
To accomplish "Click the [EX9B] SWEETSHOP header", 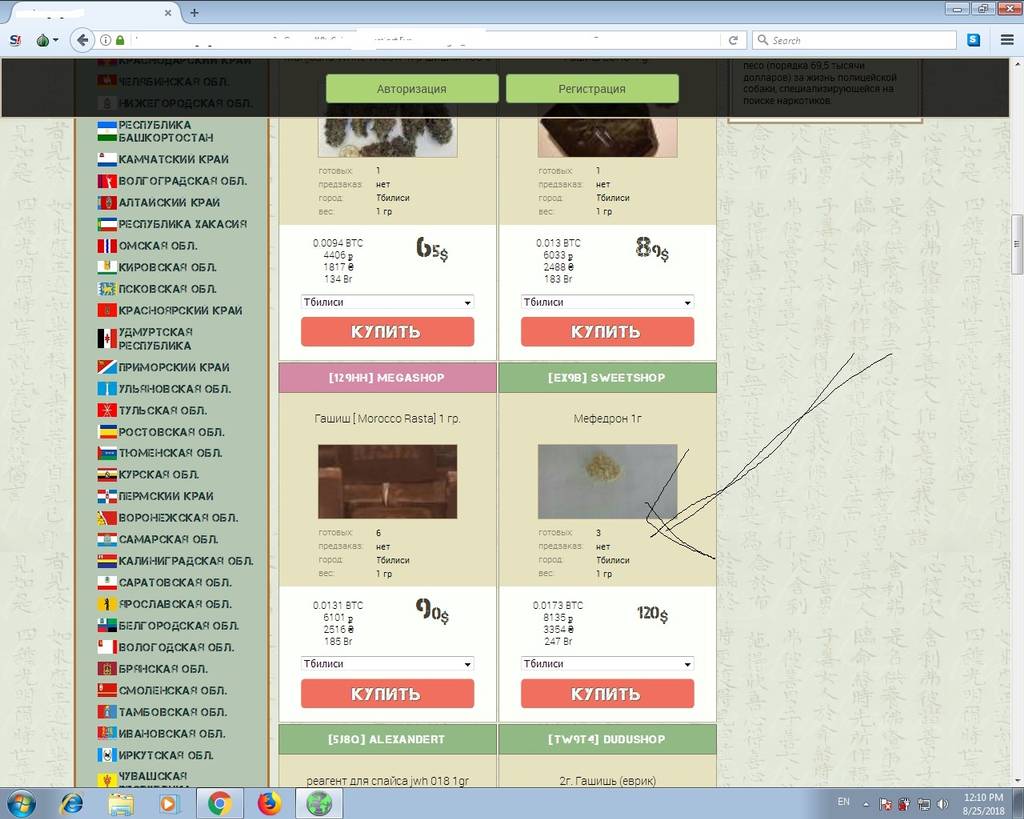I will coord(607,377).
